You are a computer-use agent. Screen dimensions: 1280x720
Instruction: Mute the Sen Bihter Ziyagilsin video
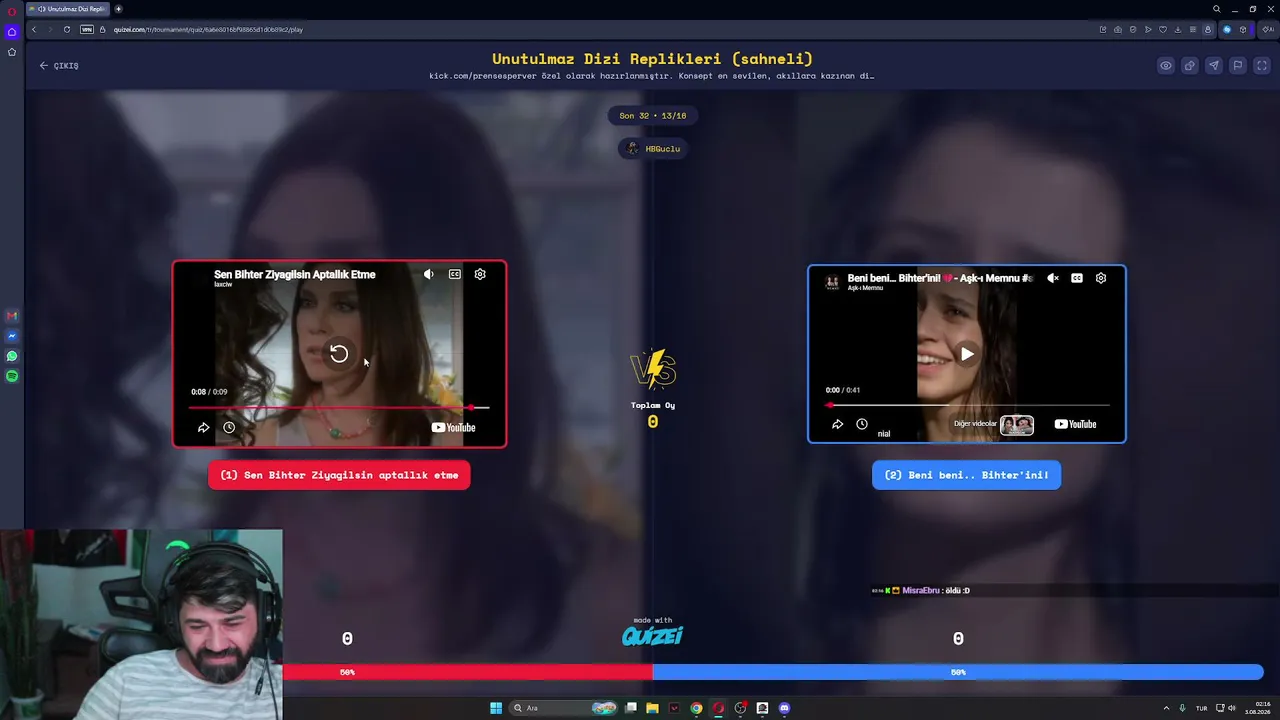click(428, 274)
